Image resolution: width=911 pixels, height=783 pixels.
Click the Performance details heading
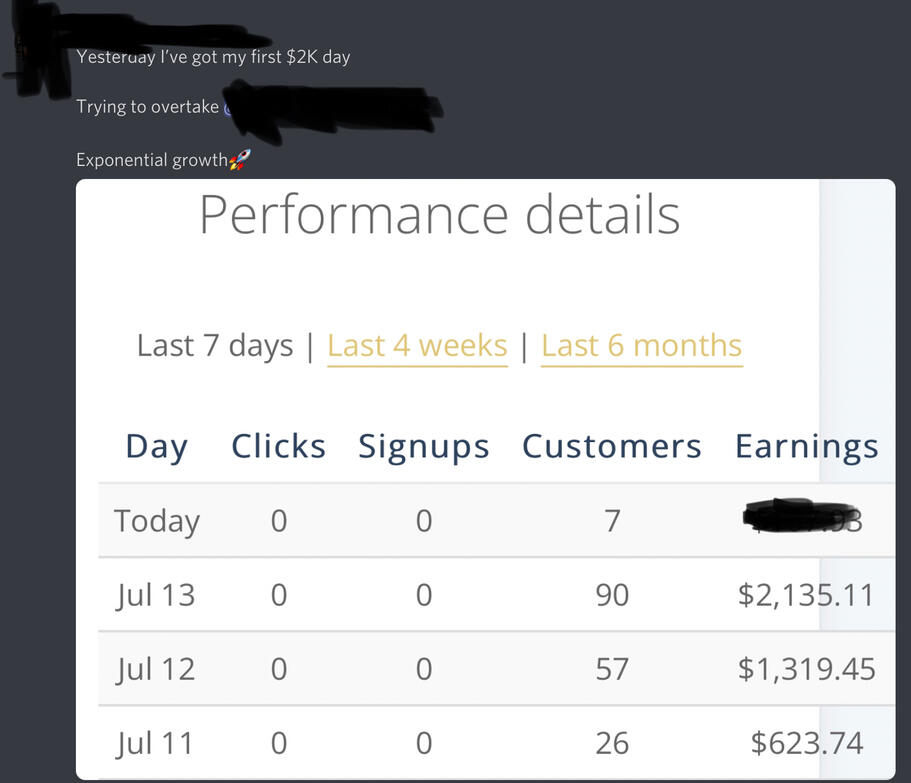click(439, 214)
